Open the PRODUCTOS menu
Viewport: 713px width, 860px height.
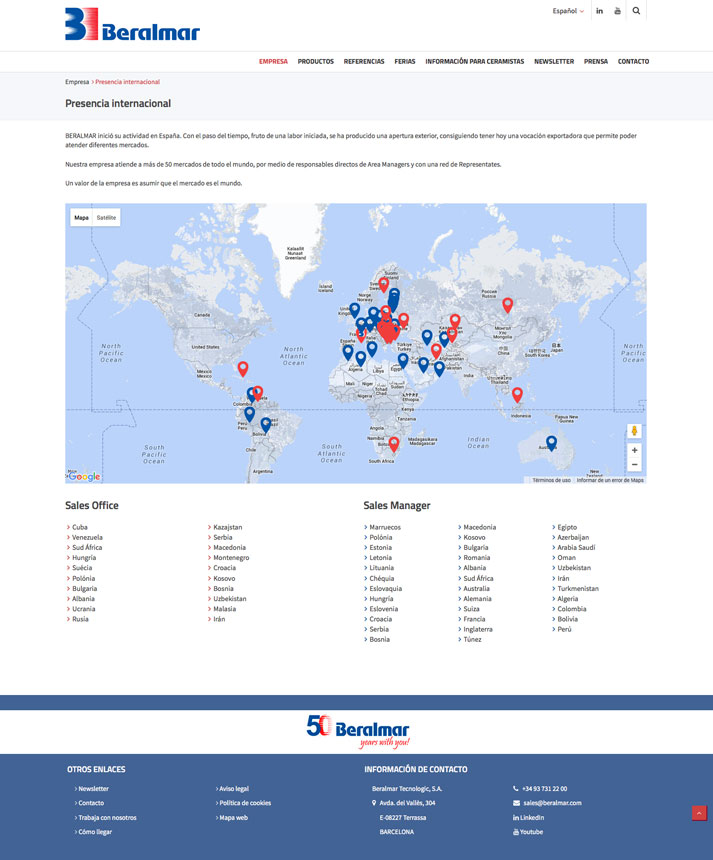tap(315, 61)
